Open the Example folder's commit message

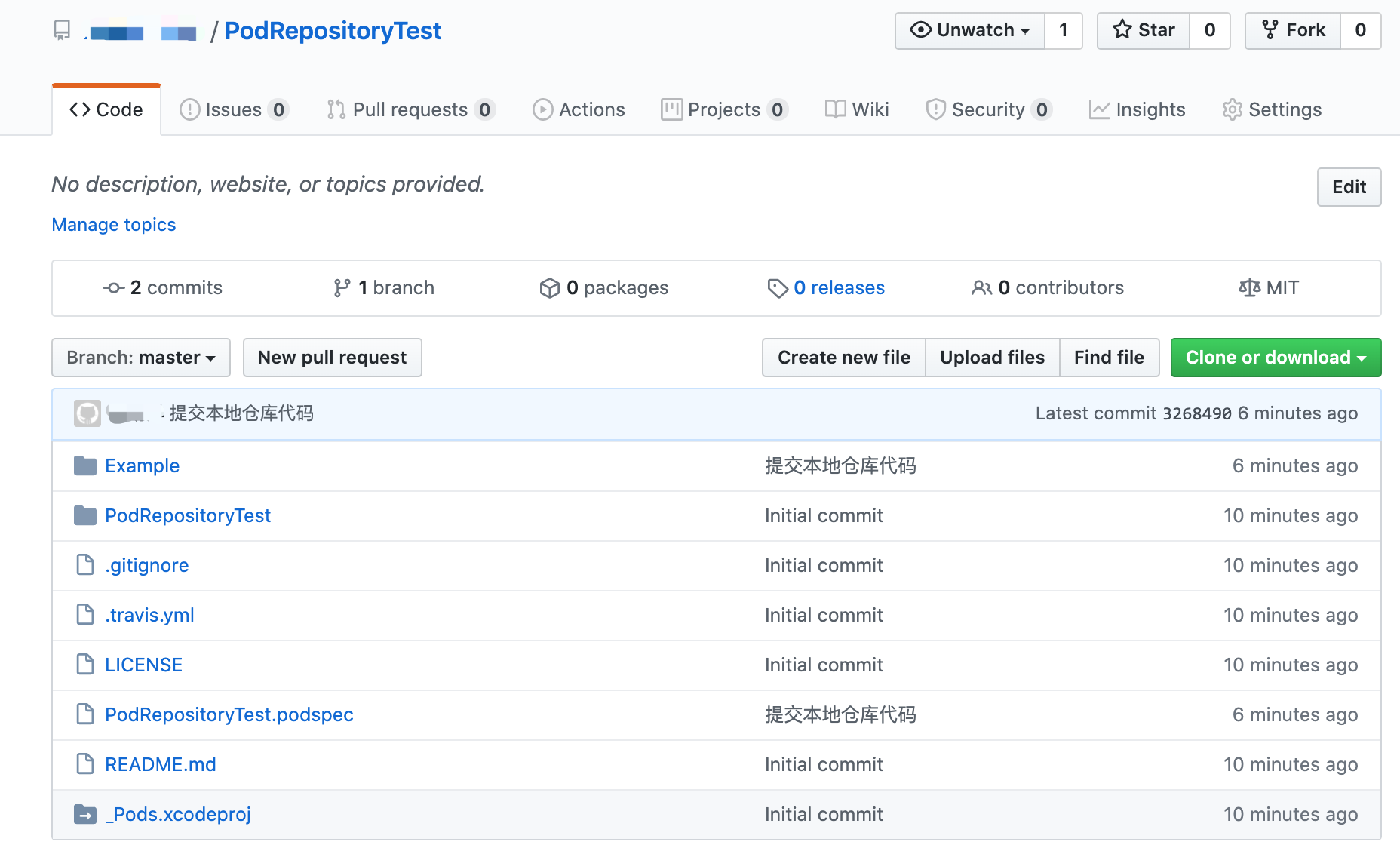pos(840,465)
